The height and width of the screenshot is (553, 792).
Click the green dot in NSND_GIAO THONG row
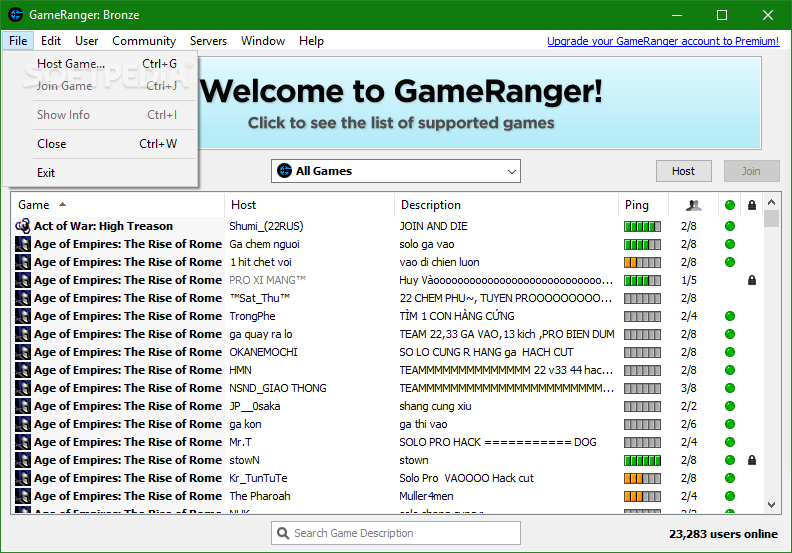click(729, 388)
